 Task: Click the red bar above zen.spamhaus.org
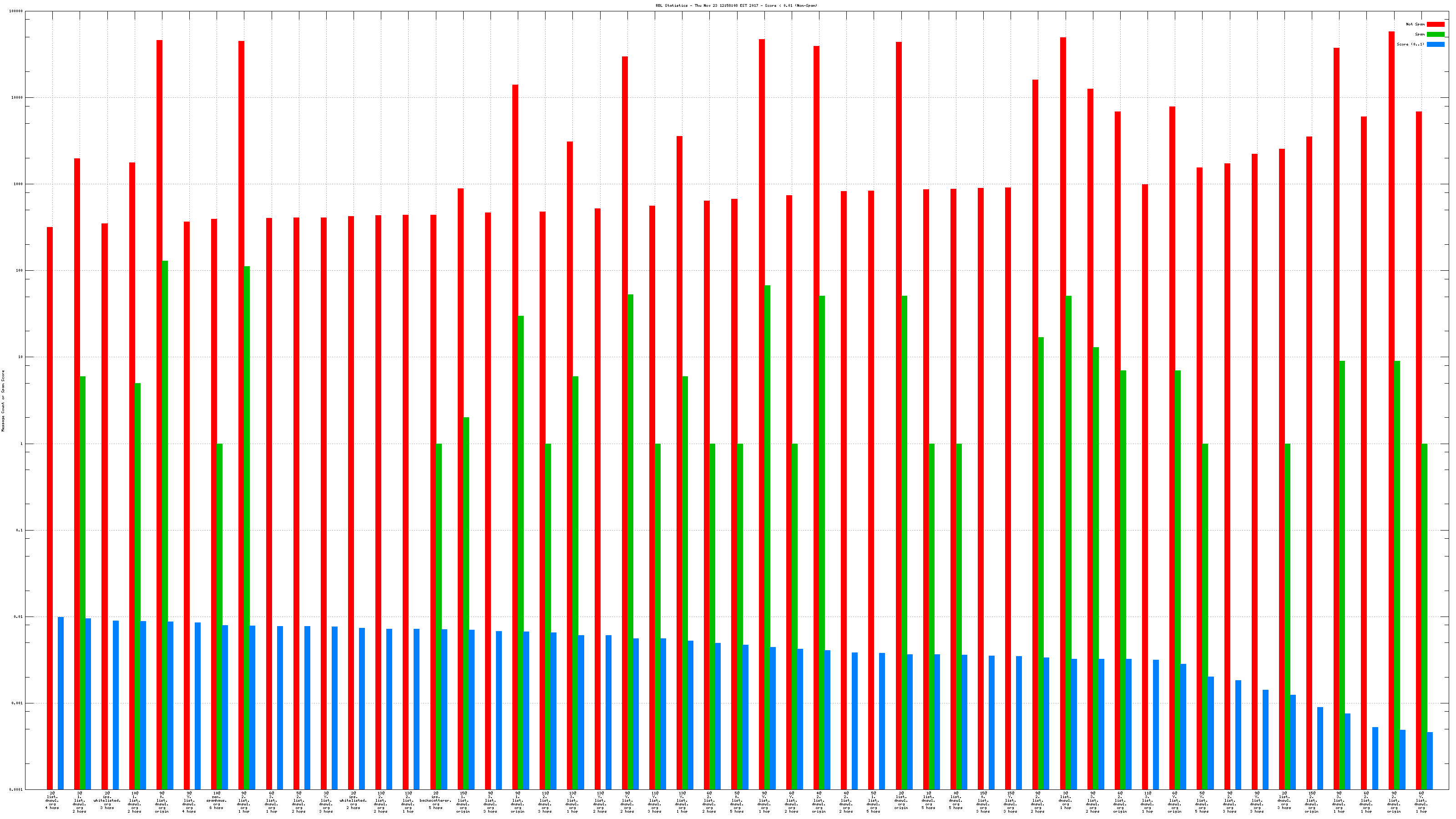pos(214,503)
